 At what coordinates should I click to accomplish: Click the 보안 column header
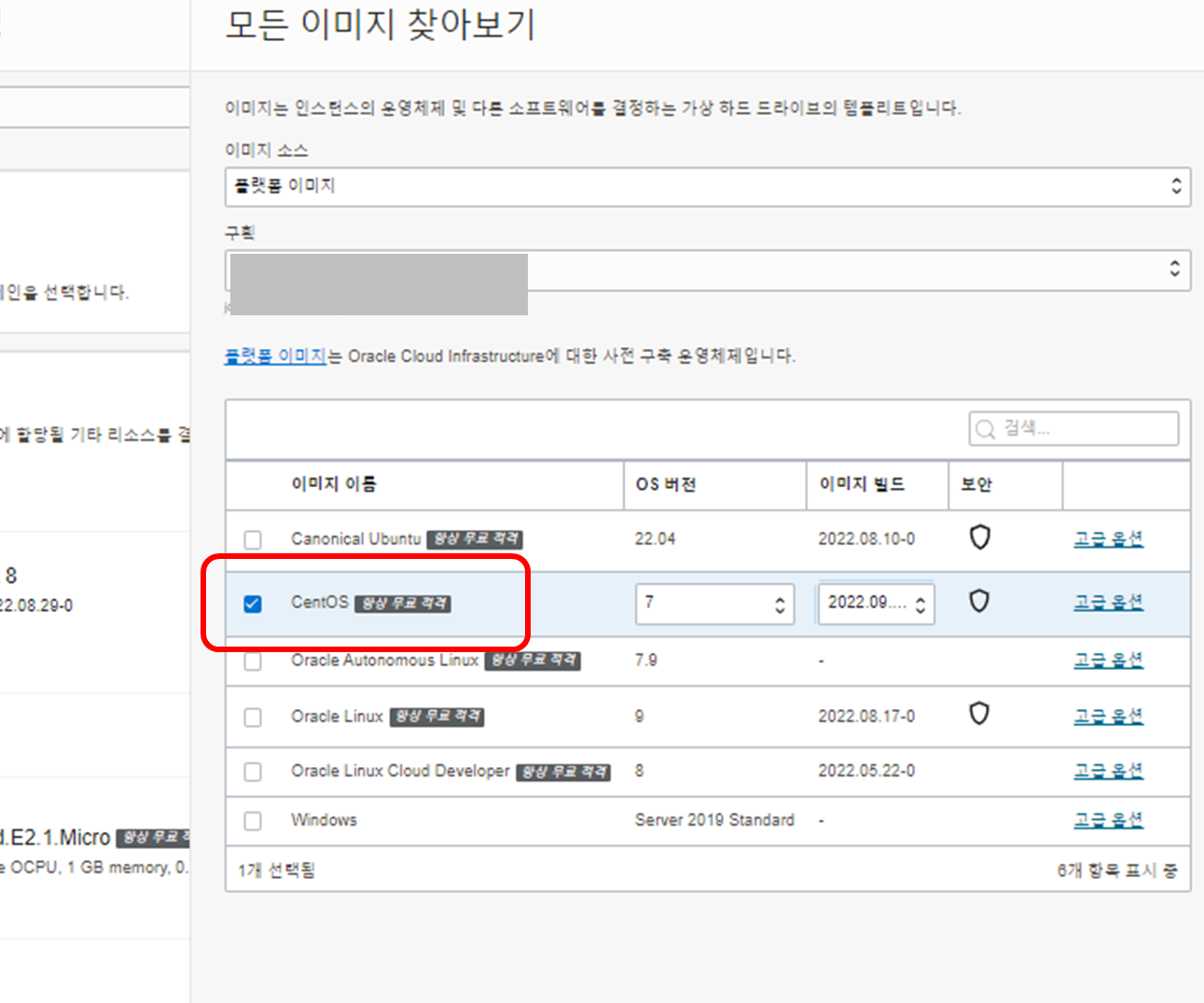click(976, 484)
